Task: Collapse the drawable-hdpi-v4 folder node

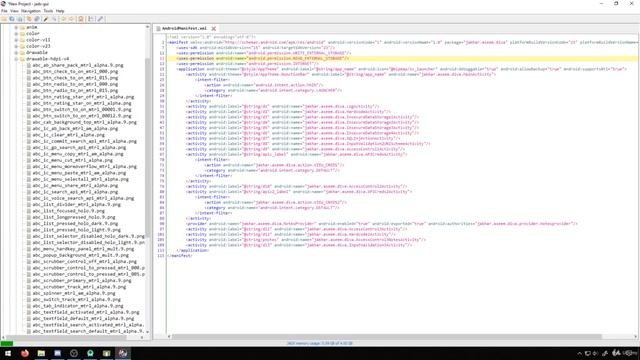Action: 16,59
